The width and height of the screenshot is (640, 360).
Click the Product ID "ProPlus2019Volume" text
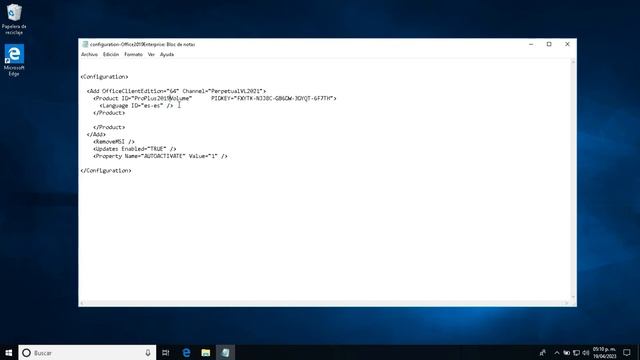pos(143,98)
